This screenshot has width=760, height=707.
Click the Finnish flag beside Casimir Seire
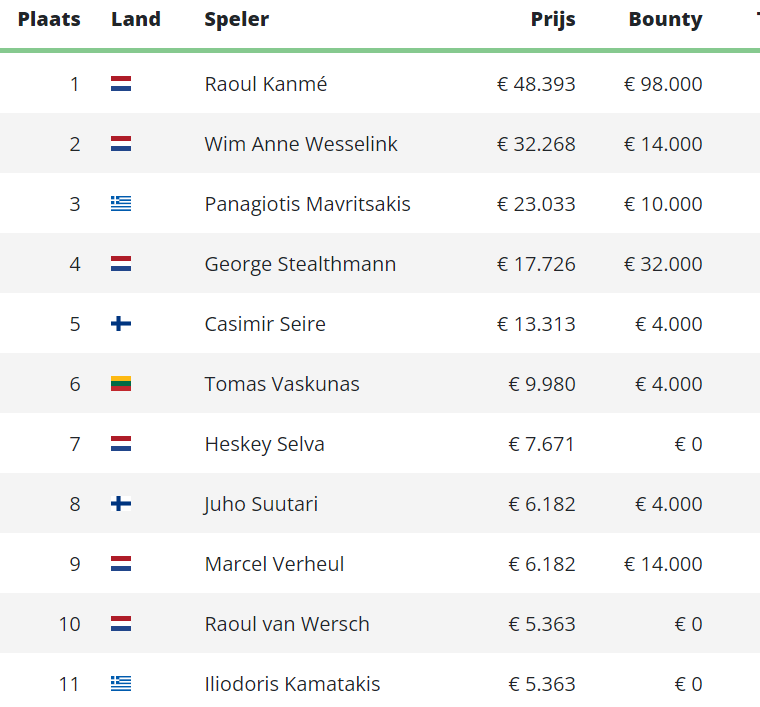pyautogui.click(x=121, y=324)
